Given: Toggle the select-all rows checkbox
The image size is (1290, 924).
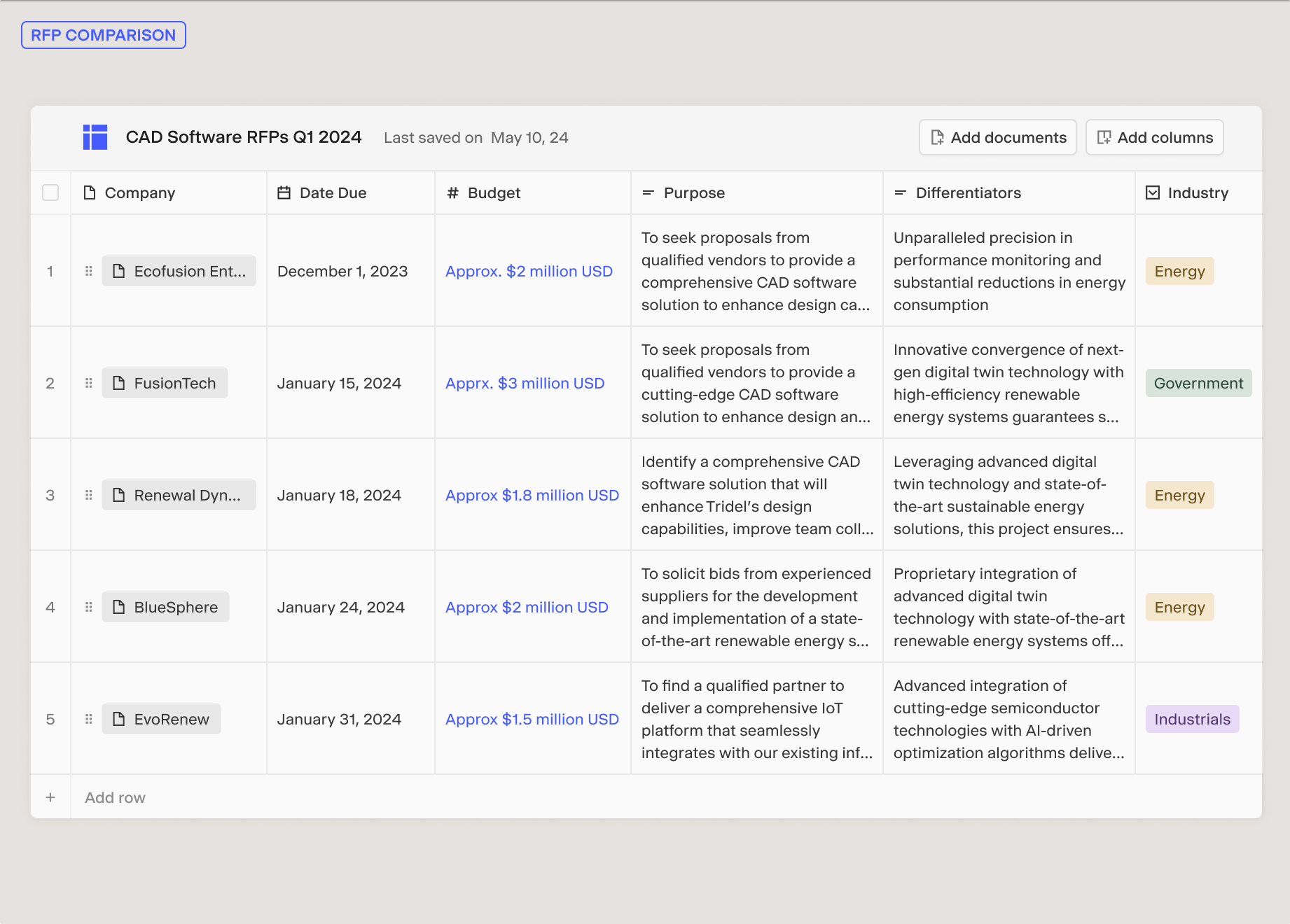Looking at the screenshot, I should click(x=50, y=192).
